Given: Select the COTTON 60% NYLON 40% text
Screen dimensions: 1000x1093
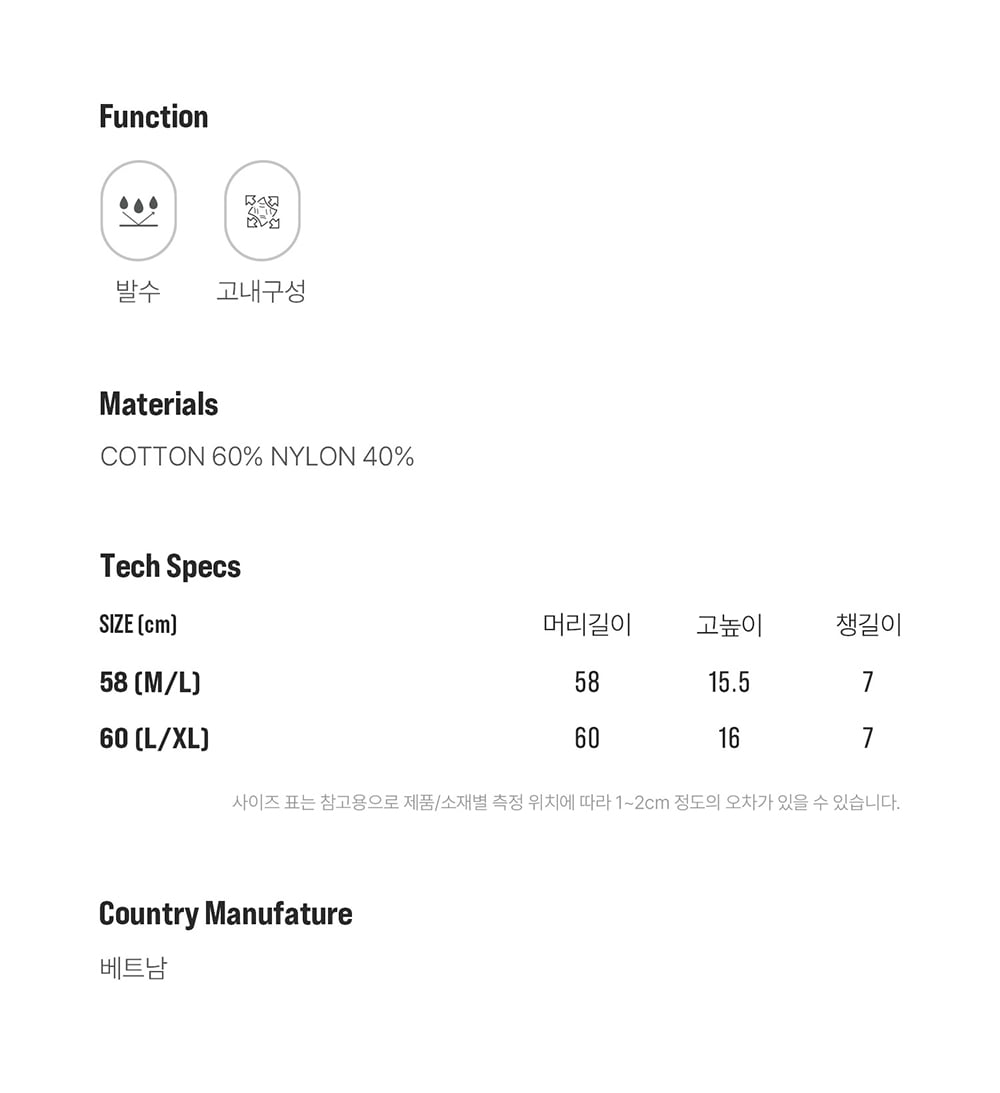Looking at the screenshot, I should (x=257, y=457).
